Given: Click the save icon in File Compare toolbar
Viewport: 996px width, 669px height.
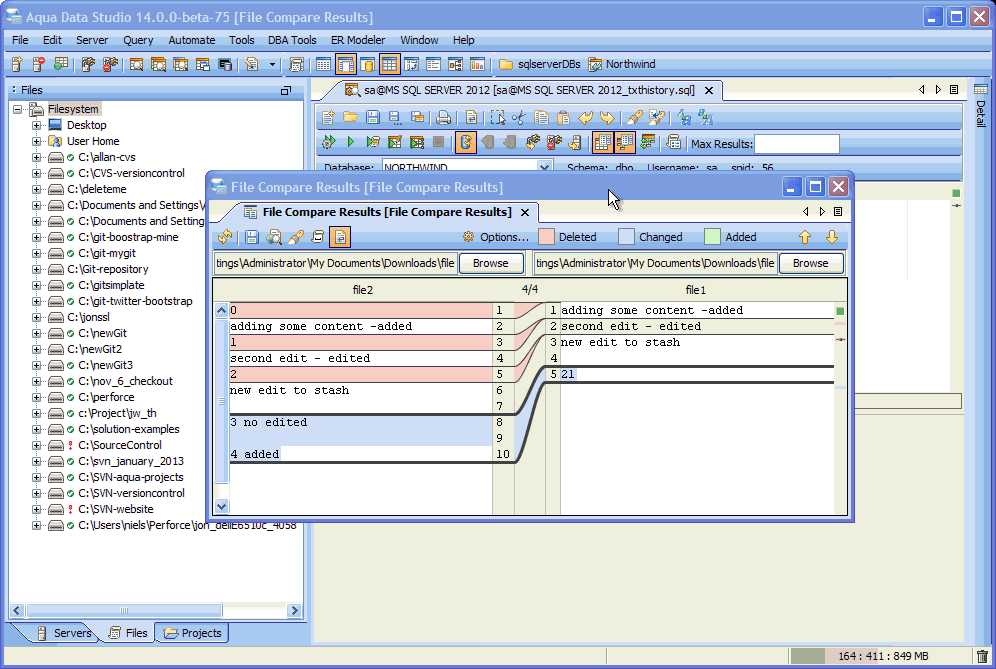Looking at the screenshot, I should click(x=252, y=237).
